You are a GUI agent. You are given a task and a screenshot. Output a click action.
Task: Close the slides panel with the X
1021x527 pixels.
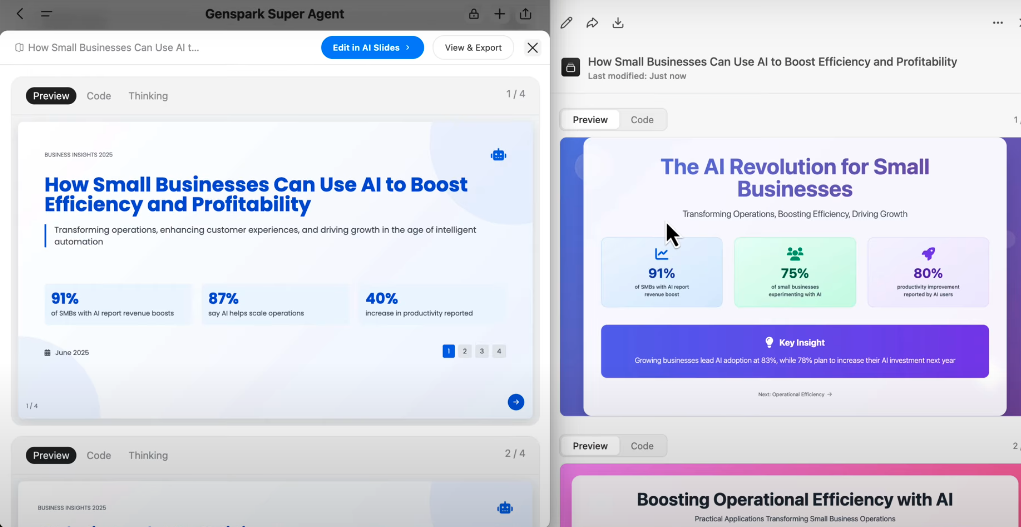click(533, 48)
